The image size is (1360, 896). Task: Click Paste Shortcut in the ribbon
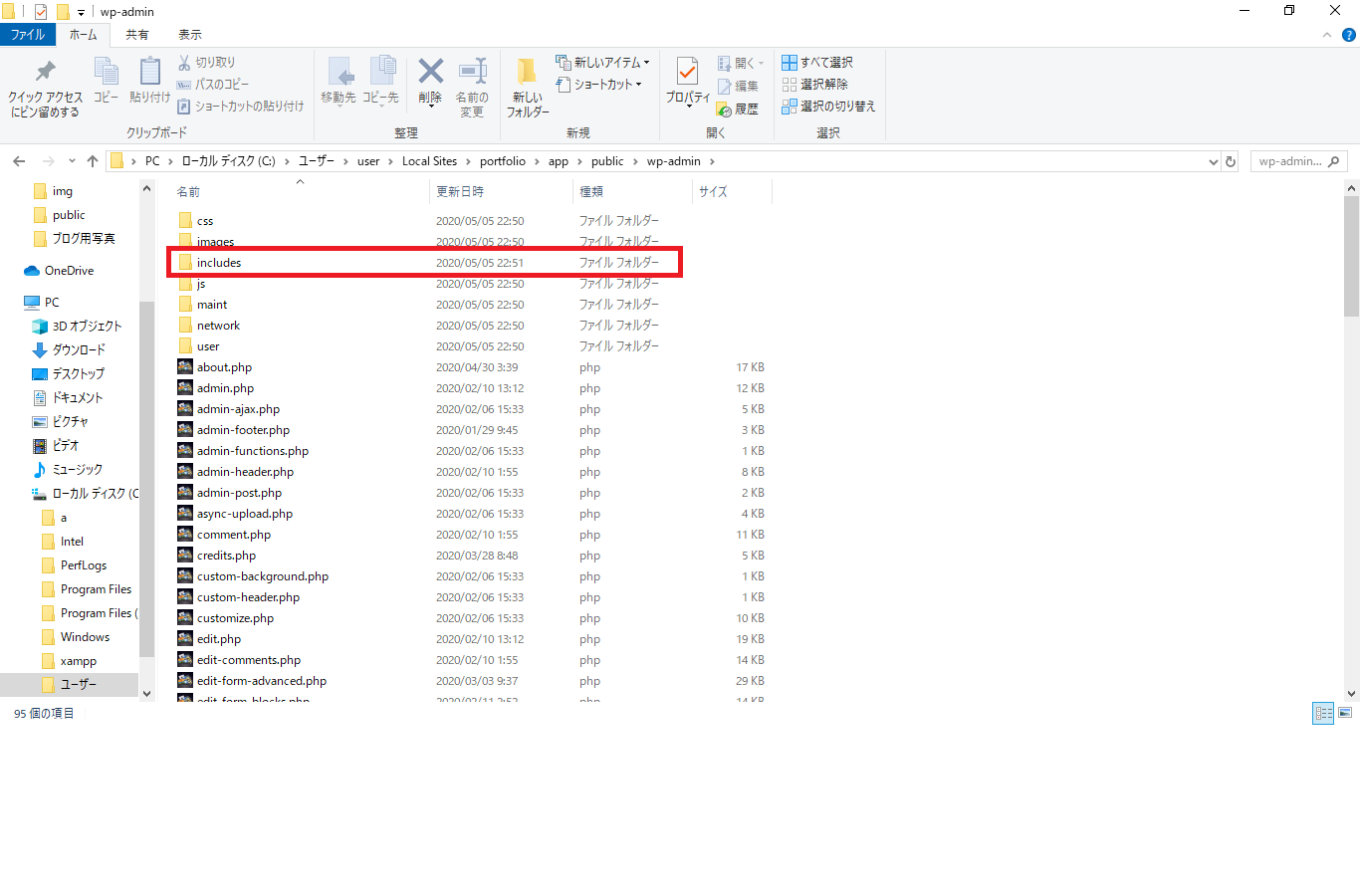241,106
